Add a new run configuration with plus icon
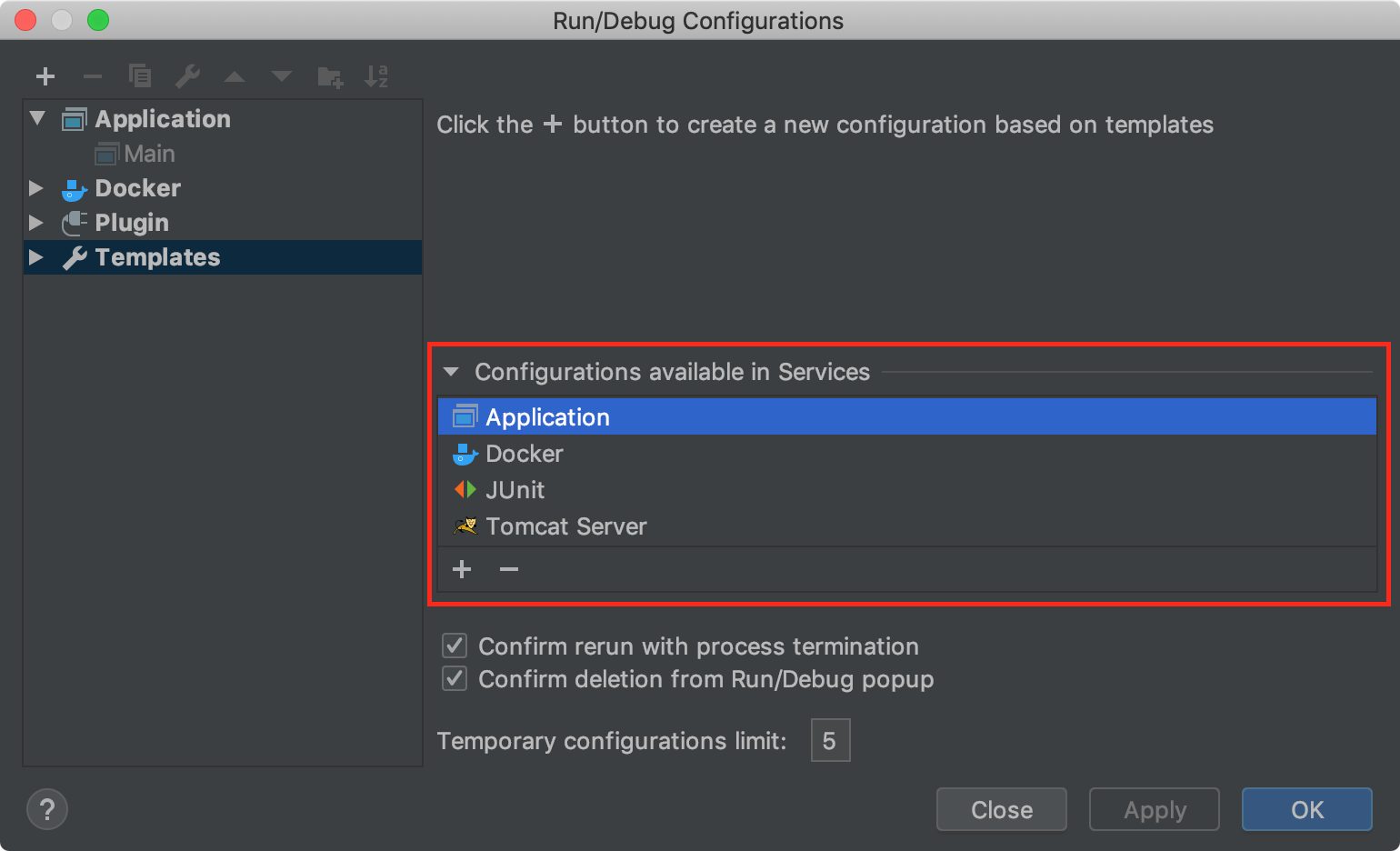The image size is (1400, 851). [45, 76]
